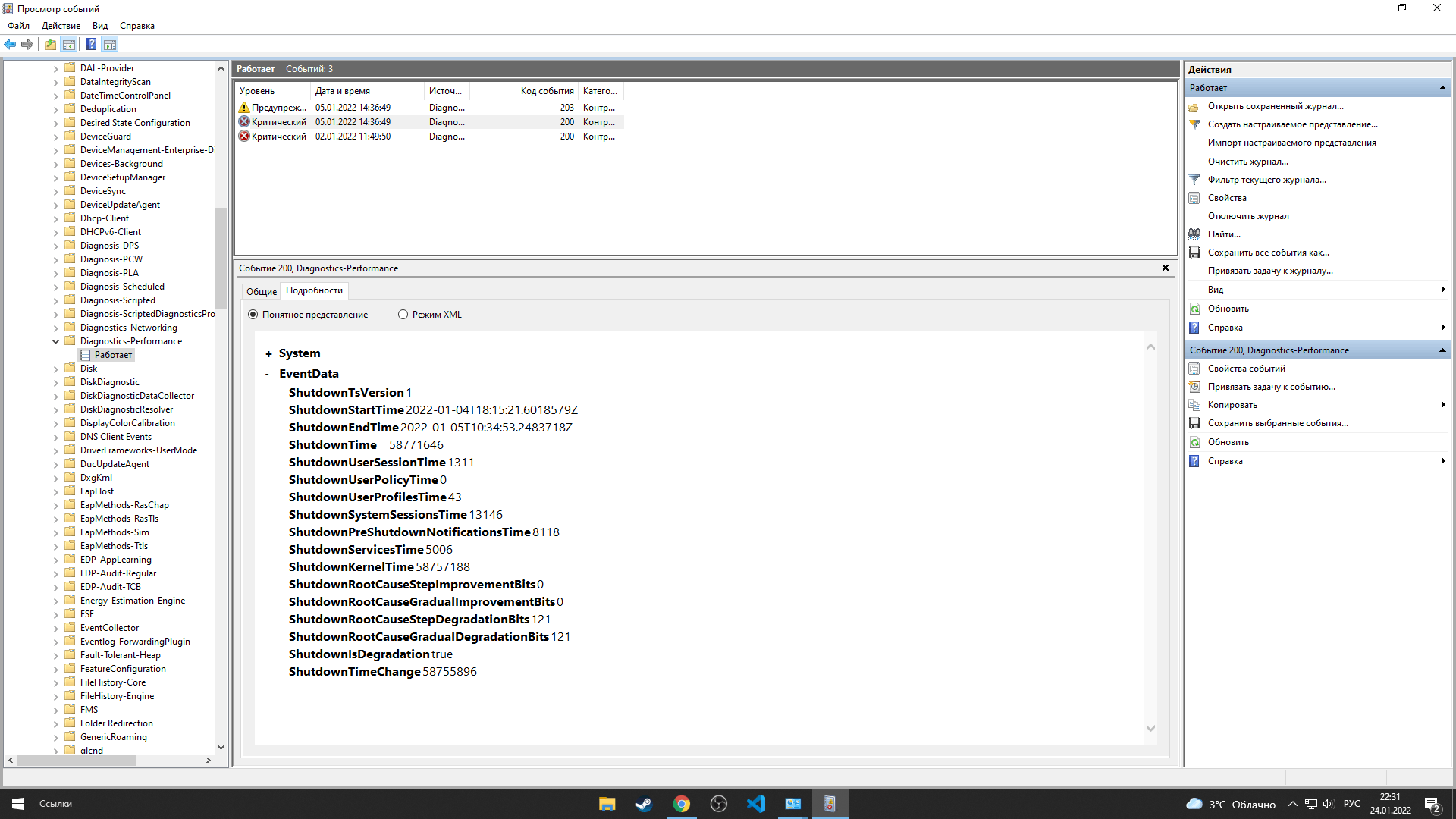Scroll down in the left tree panel
Viewport: 1456px width, 819px height.
tap(219, 747)
